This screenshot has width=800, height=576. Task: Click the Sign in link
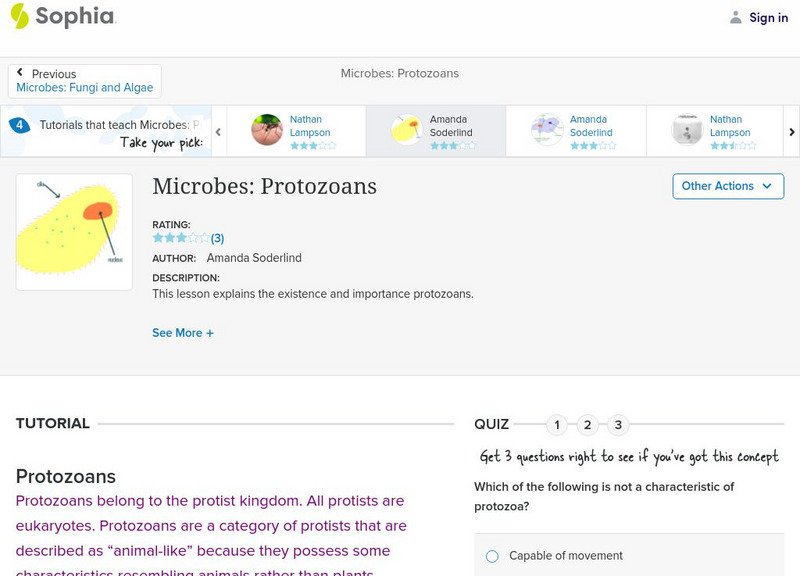[768, 17]
